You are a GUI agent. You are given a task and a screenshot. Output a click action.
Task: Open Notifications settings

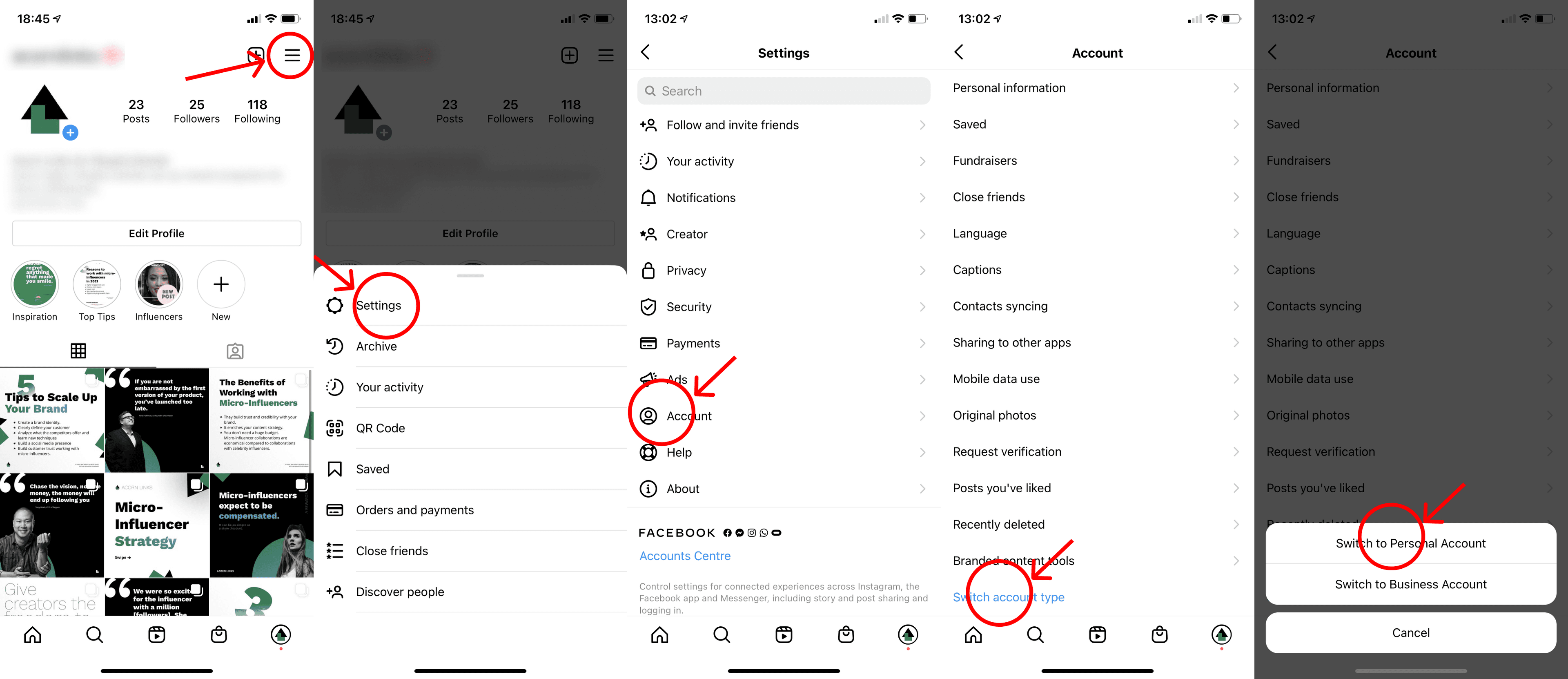click(784, 197)
